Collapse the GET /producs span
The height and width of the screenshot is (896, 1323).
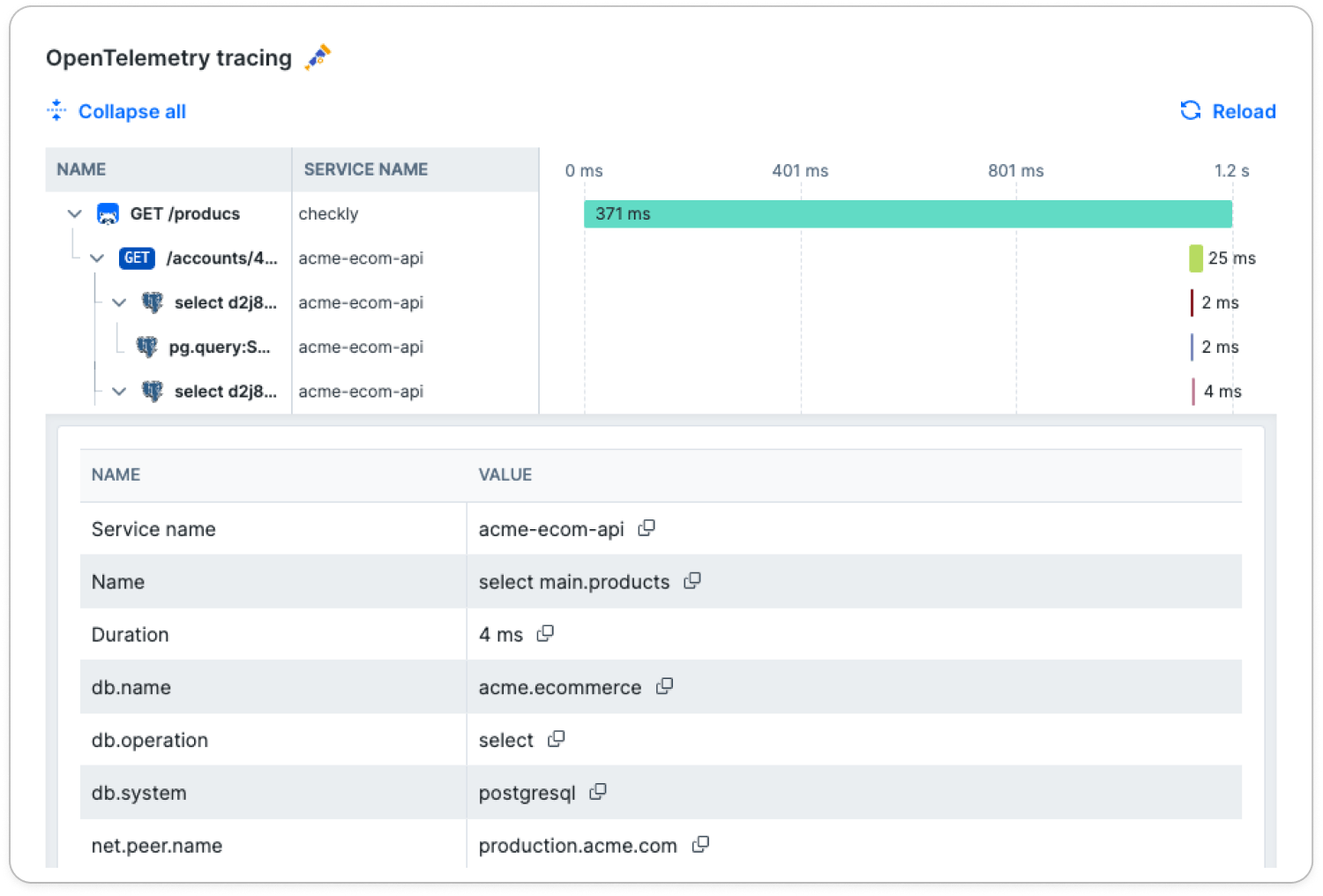(75, 213)
